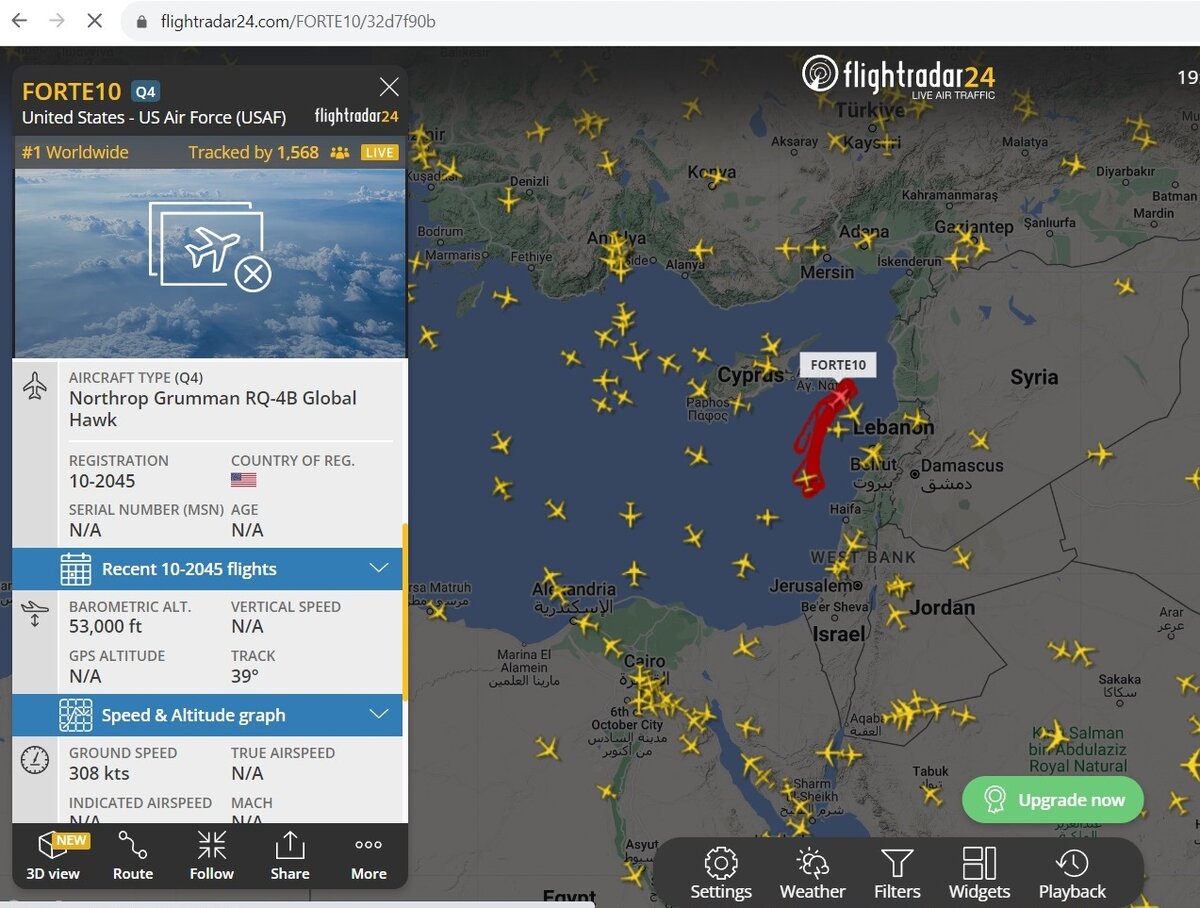Open the Weather layers
Screen dimensions: 1200x908
tap(812, 874)
